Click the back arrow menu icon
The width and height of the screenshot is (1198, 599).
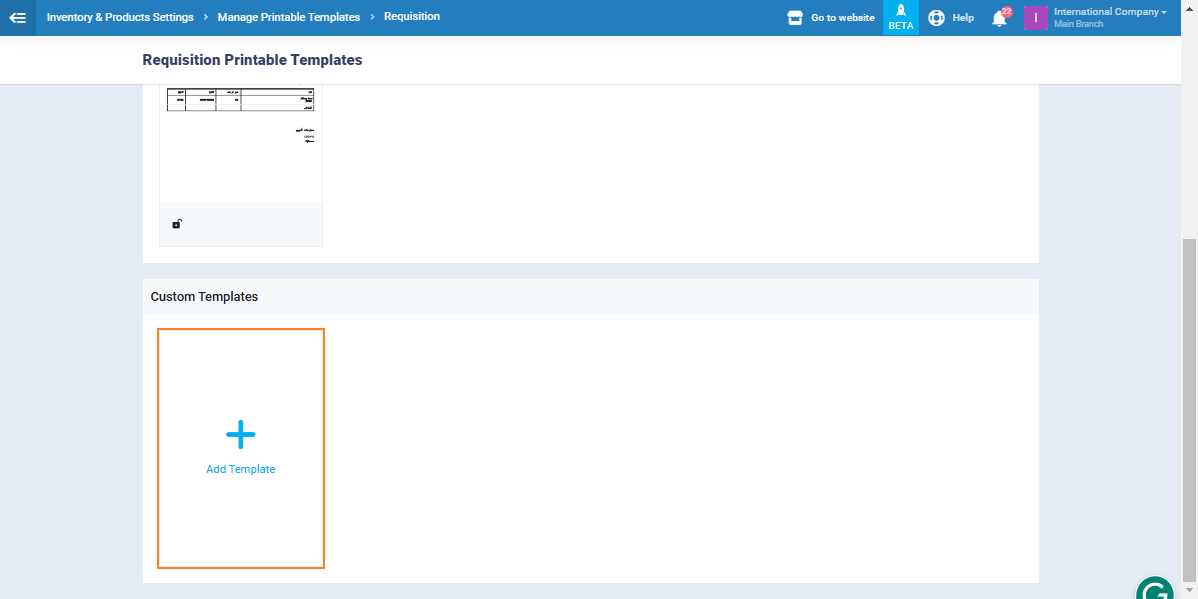[x=17, y=17]
